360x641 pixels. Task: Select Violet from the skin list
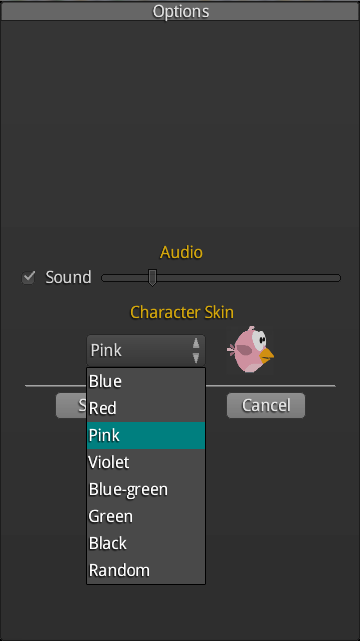[146, 462]
